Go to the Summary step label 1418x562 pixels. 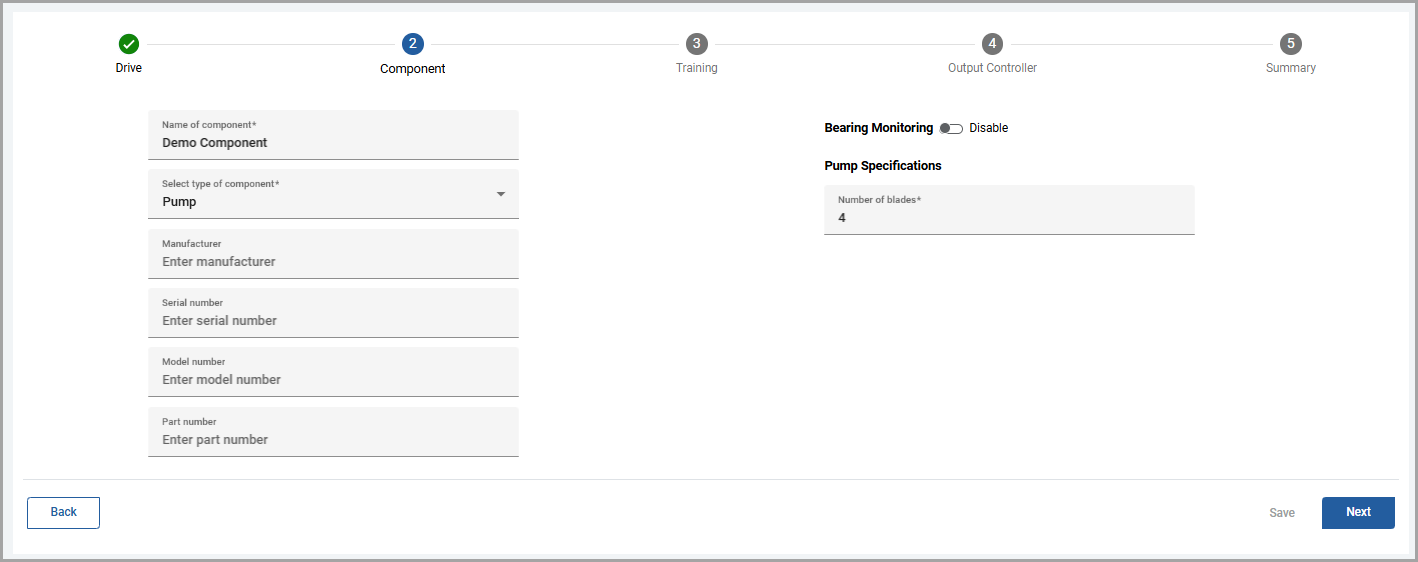1290,68
